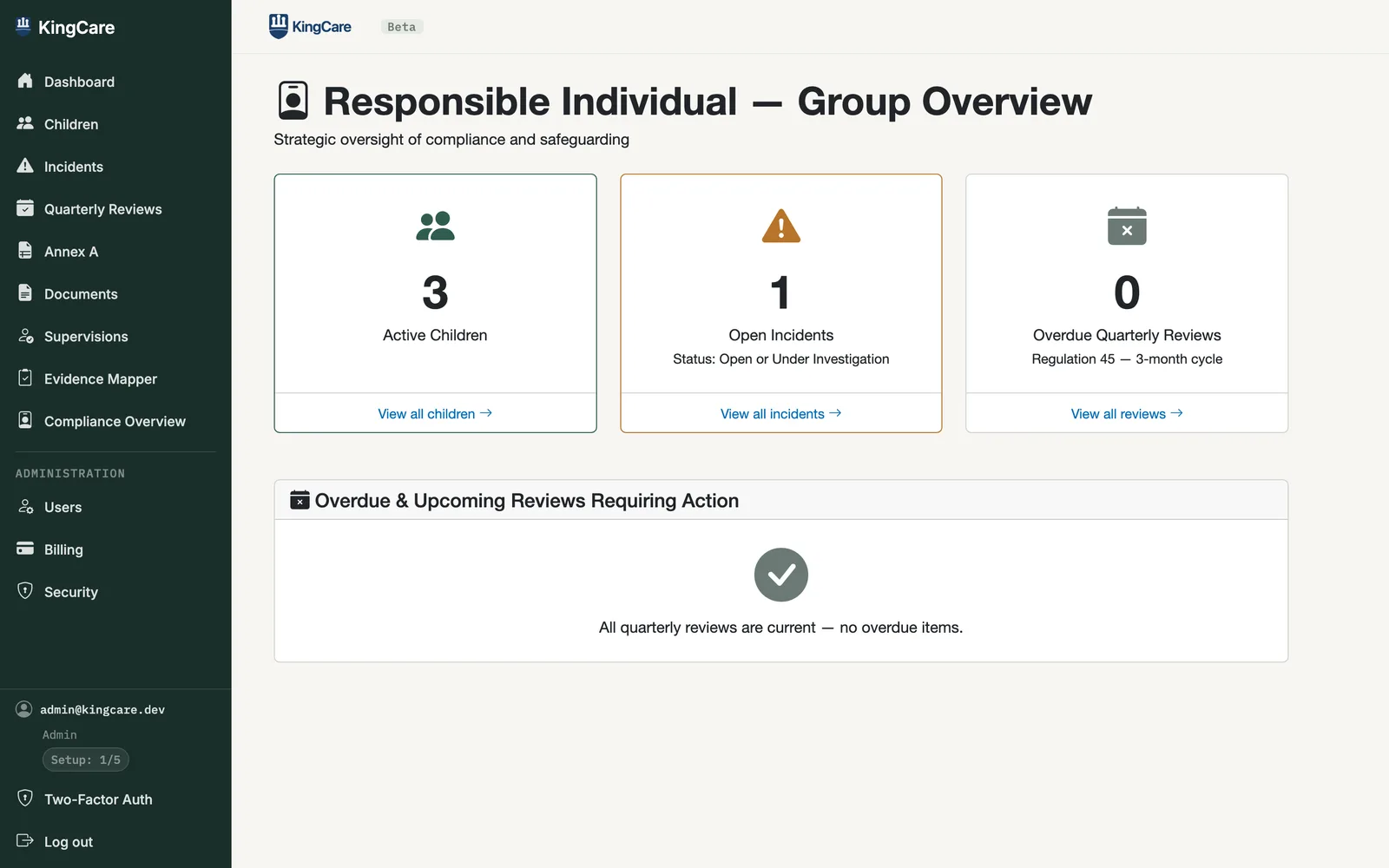Viewport: 1389px width, 868px height.
Task: Click the ADMINISTRATION section label
Action: pos(70,473)
